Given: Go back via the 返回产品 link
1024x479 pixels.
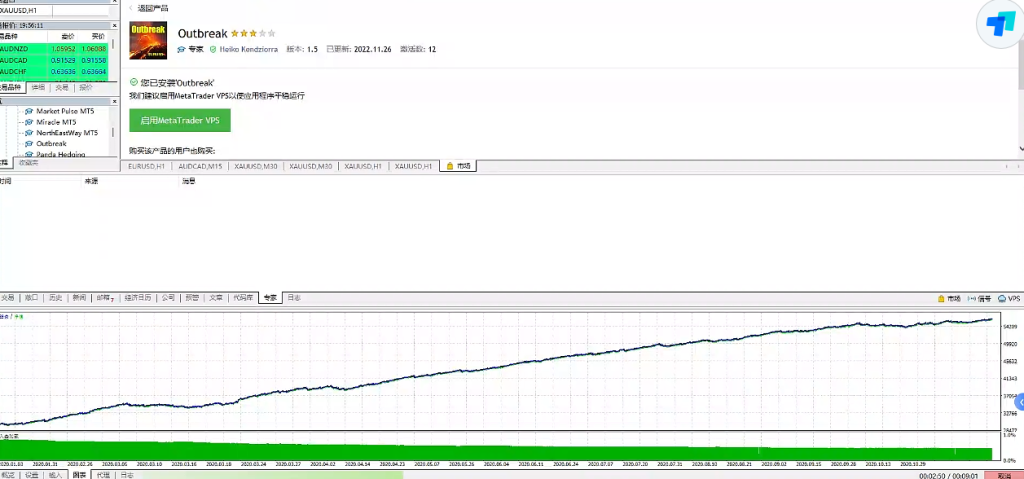Looking at the screenshot, I should click(x=154, y=8).
